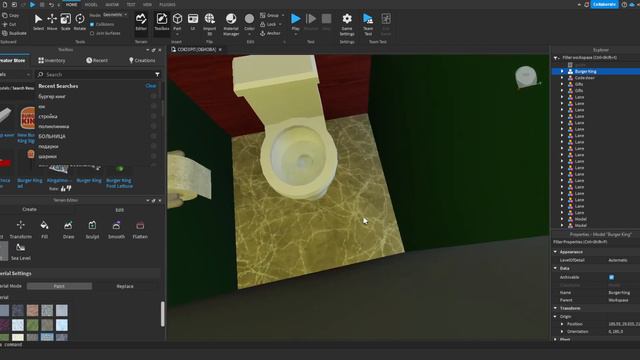This screenshot has width=640, height=360.
Task: Pick recent search 'БОЛЬНИЦА'
Action: tap(52, 136)
